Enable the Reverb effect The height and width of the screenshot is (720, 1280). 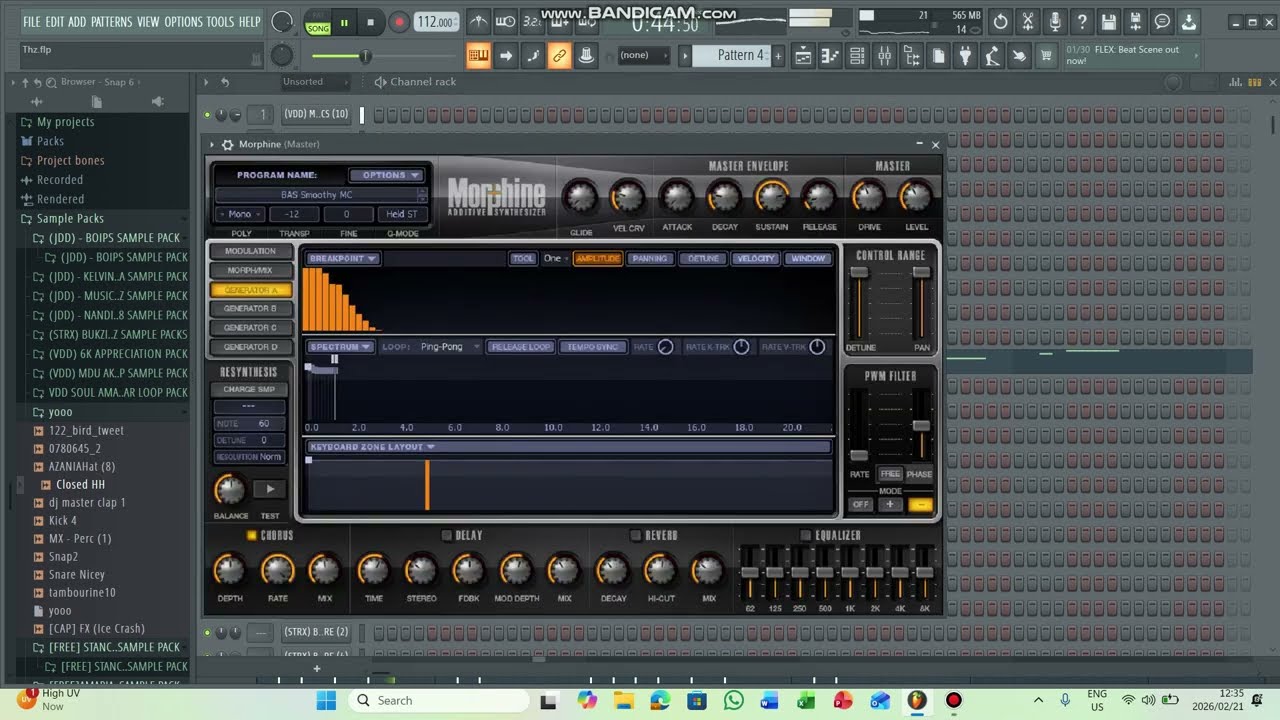click(636, 536)
